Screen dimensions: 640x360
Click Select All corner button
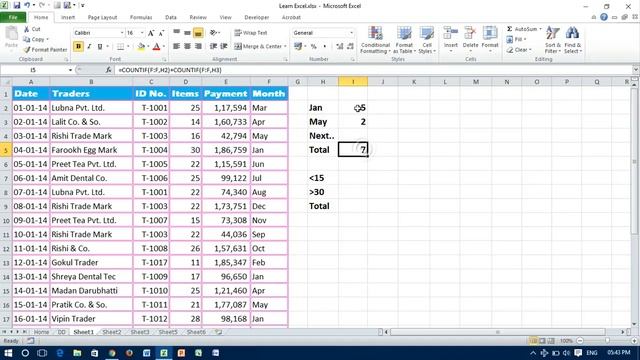(x=6, y=82)
